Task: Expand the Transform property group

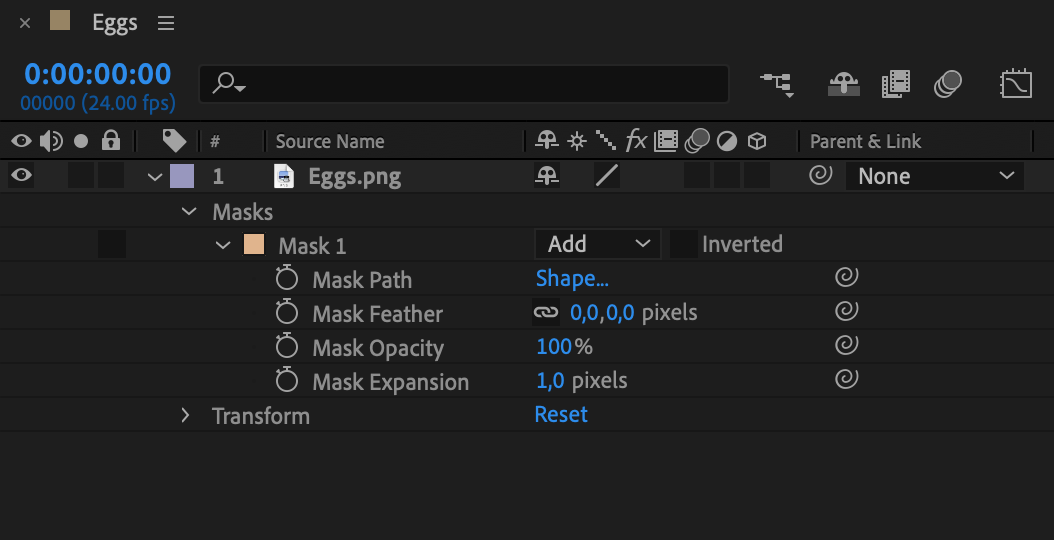Action: (185, 415)
